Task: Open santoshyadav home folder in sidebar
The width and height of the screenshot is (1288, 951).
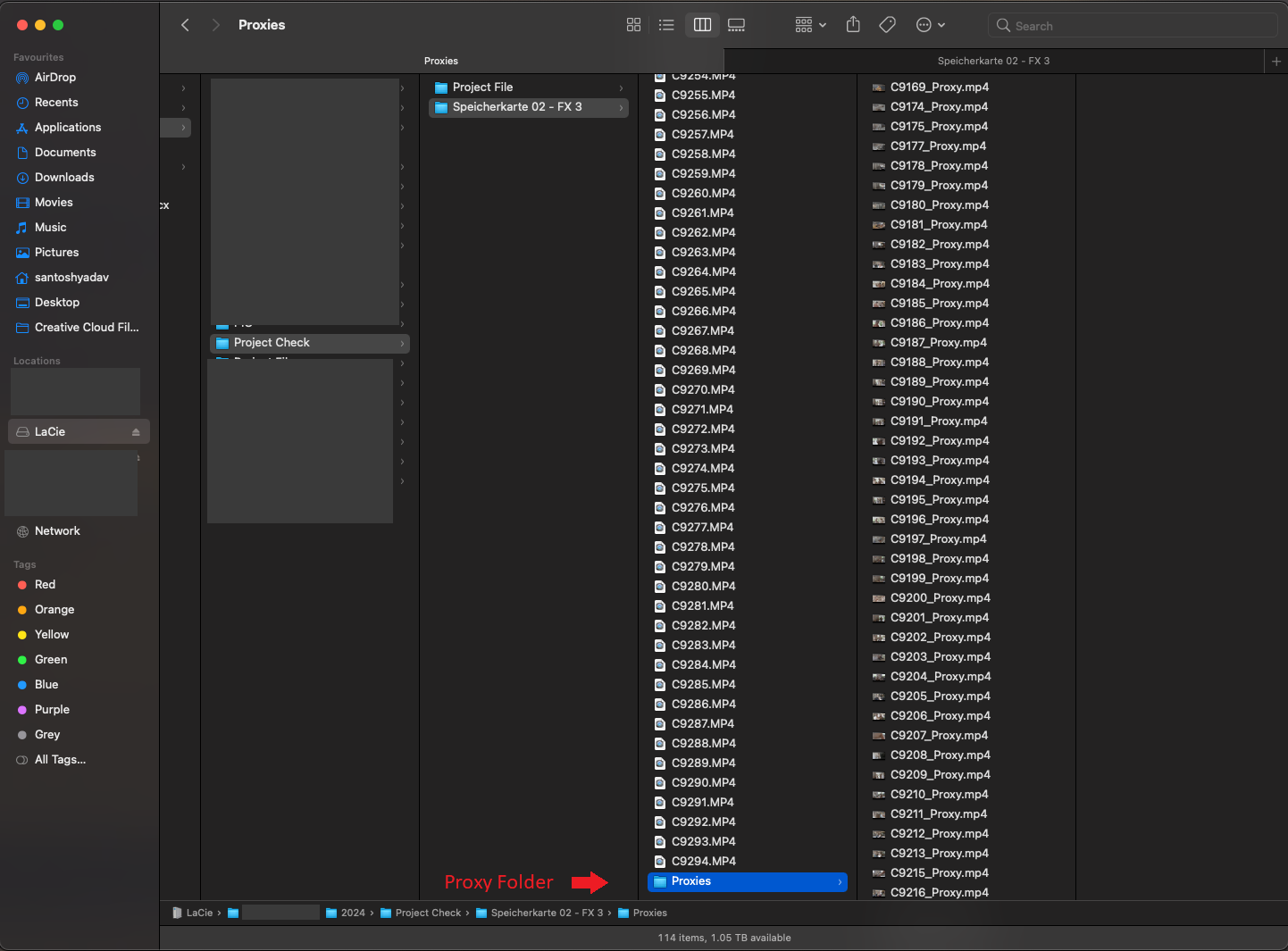Action: tap(71, 278)
